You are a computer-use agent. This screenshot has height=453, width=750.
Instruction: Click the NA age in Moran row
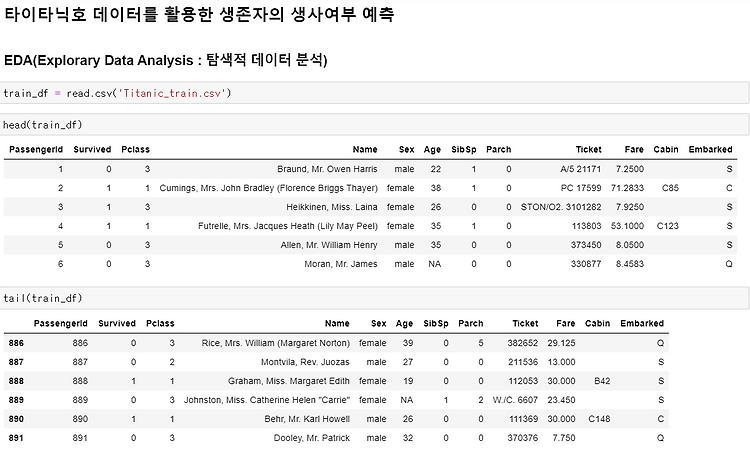[x=434, y=264]
